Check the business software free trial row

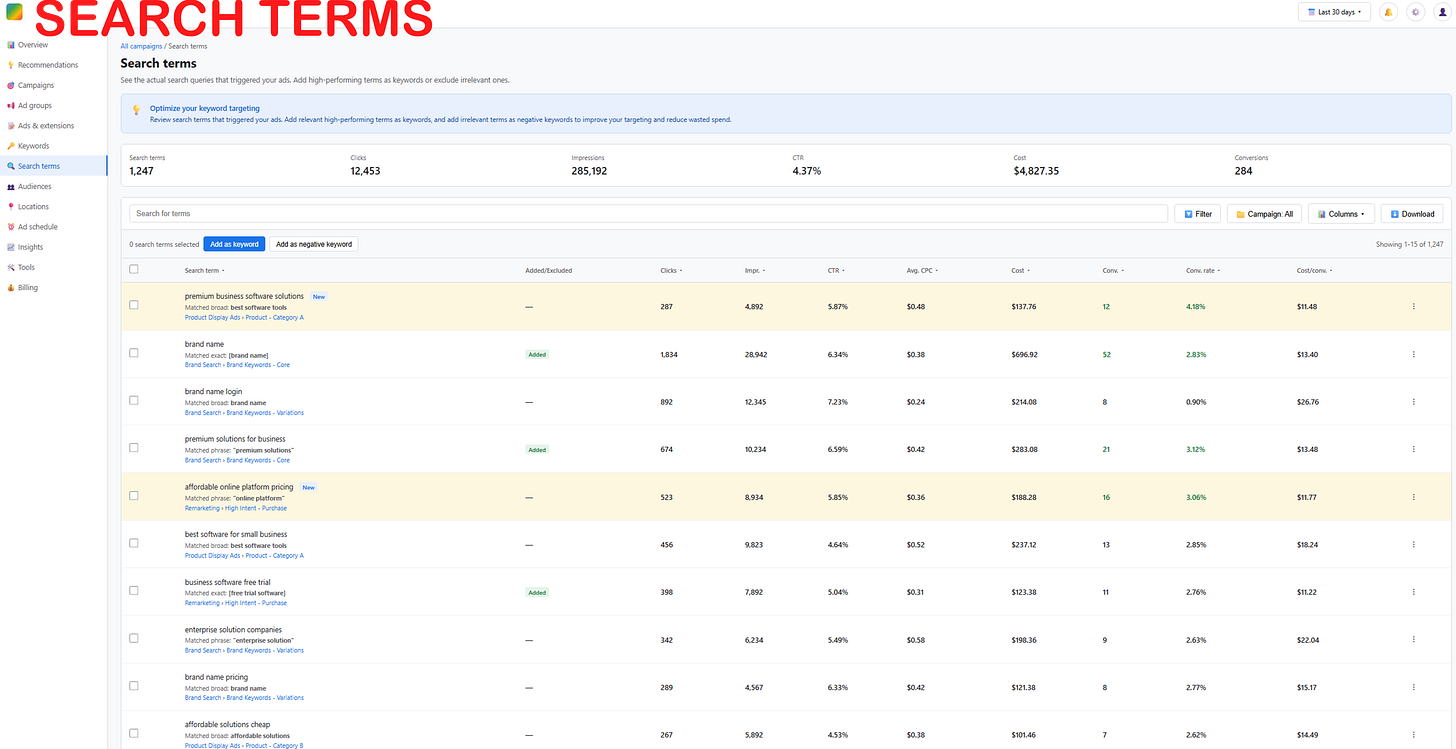(x=134, y=590)
